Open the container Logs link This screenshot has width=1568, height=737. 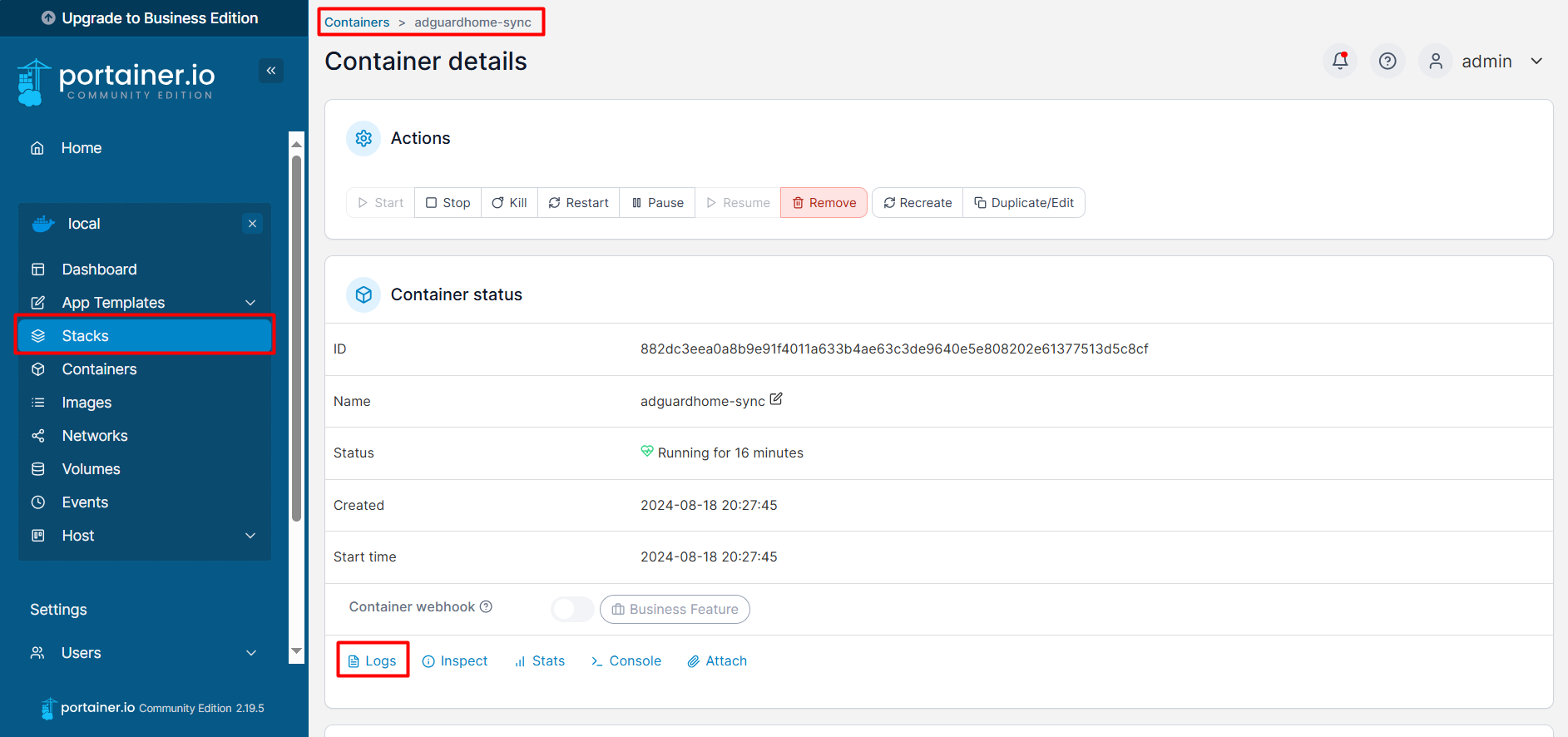373,660
